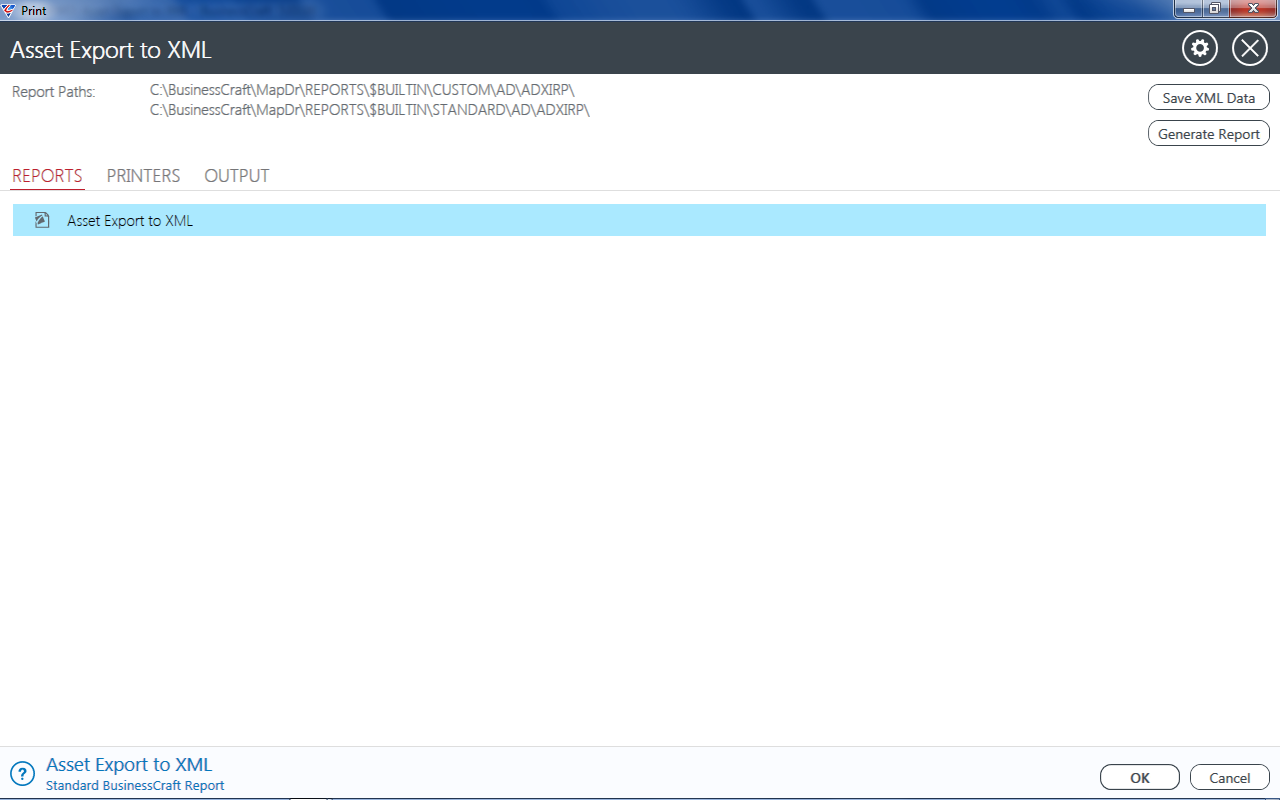1280x800 pixels.
Task: Click the Report Paths label
Action: point(53,92)
